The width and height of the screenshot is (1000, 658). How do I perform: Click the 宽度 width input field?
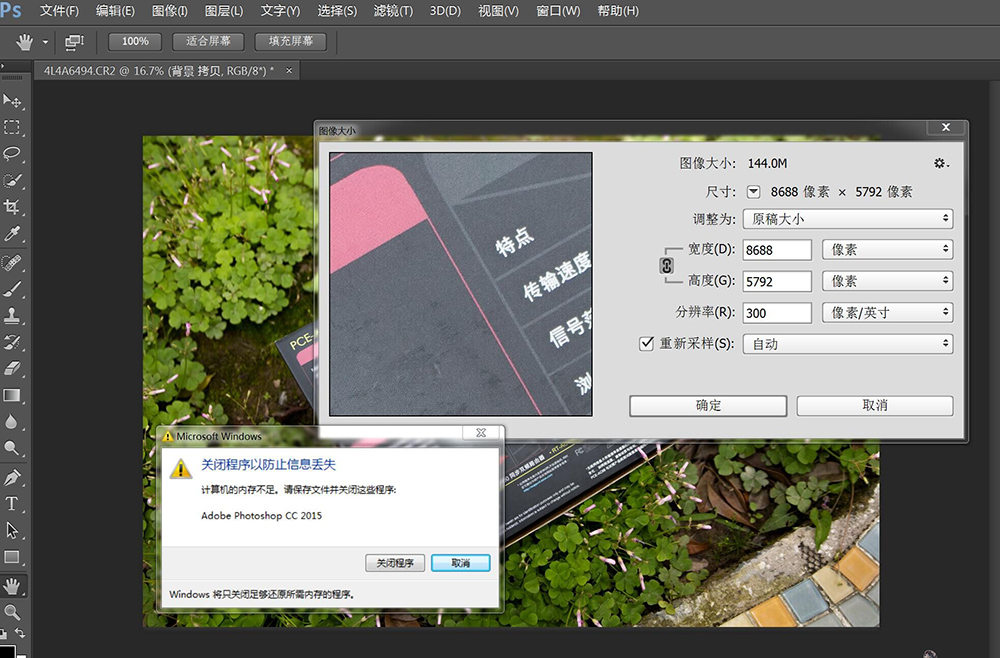(x=777, y=250)
